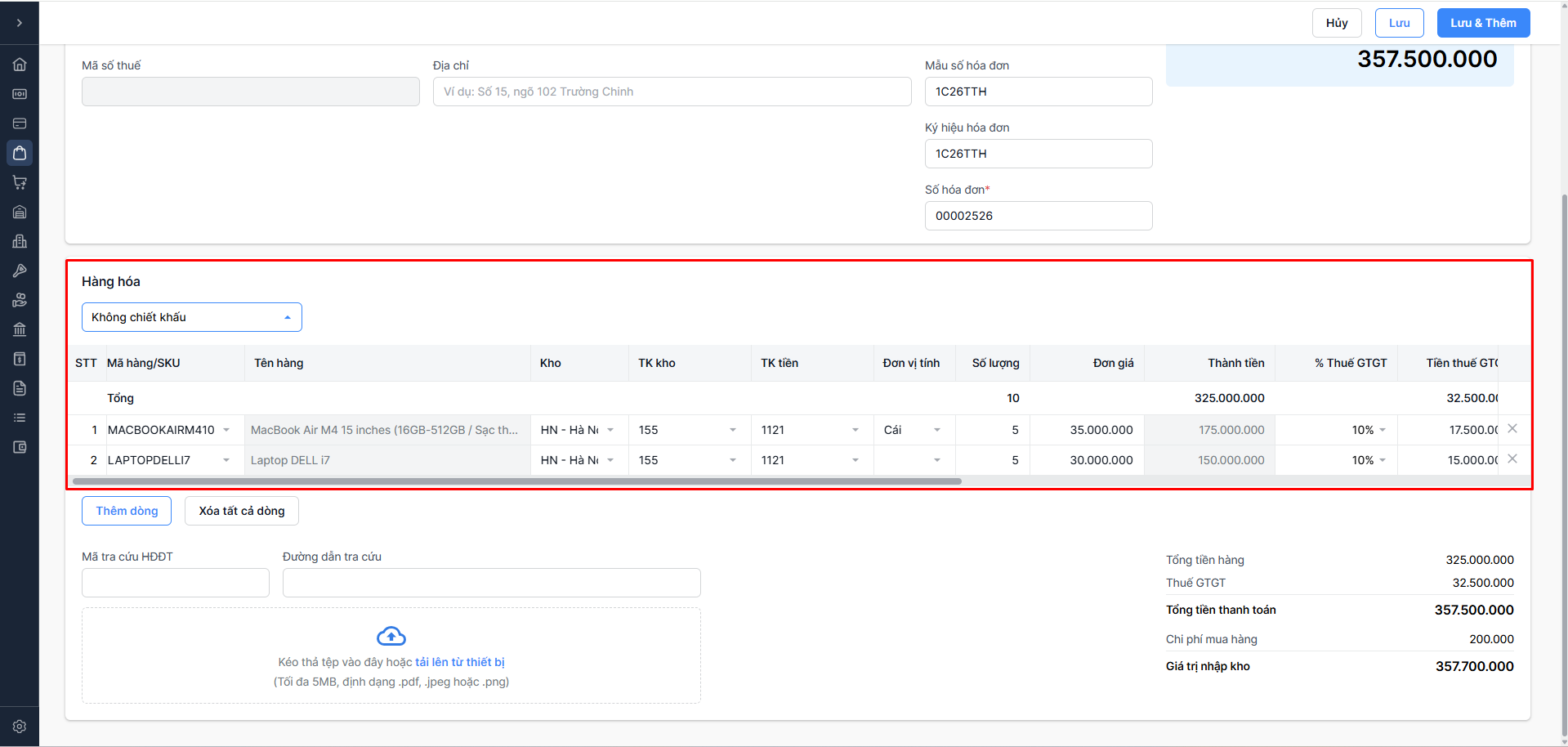Click the Lưu & Thêm button
This screenshot has width=1568, height=747.
(x=1483, y=23)
